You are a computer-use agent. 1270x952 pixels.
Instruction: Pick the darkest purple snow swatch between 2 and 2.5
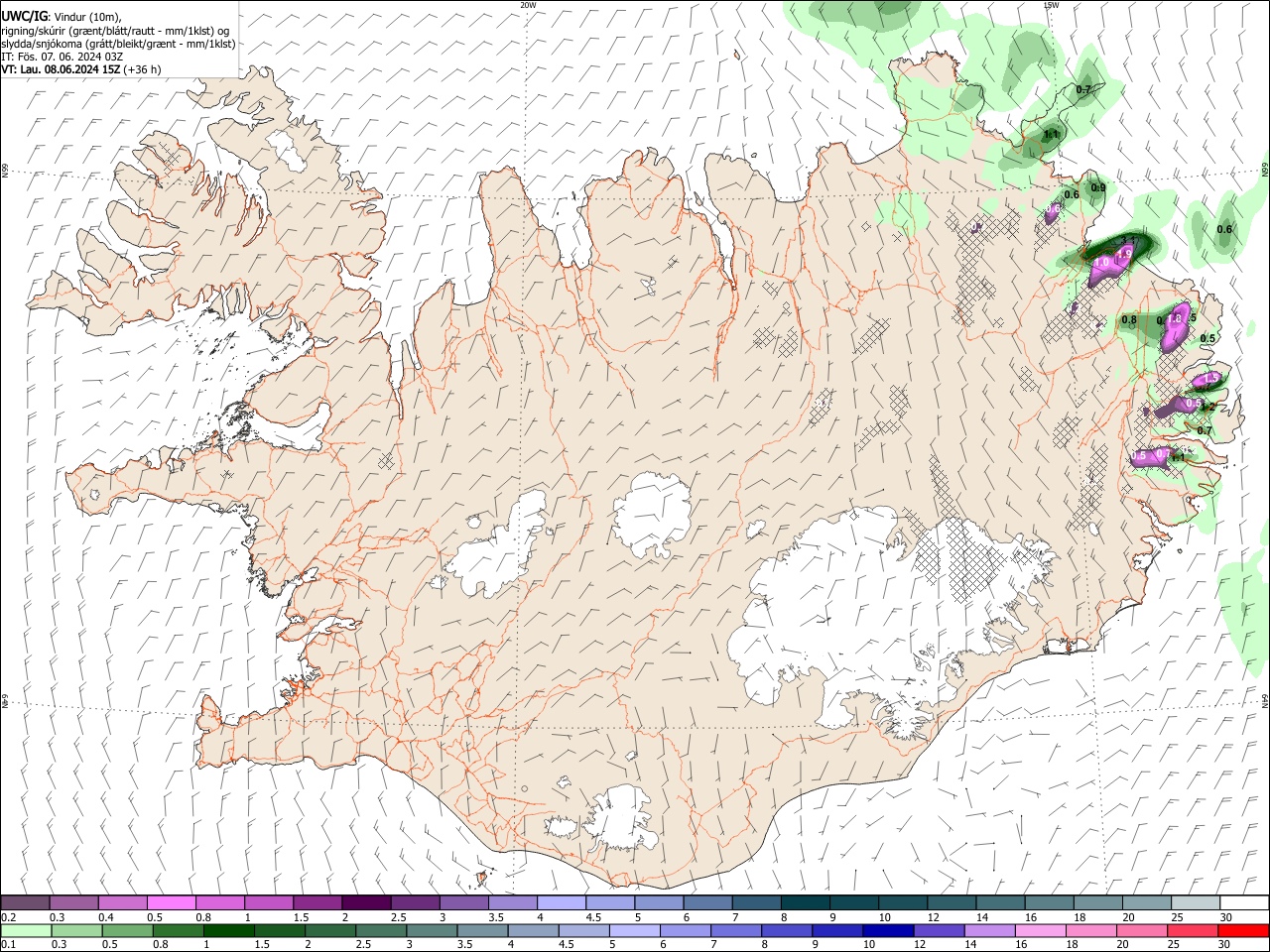coord(365,903)
